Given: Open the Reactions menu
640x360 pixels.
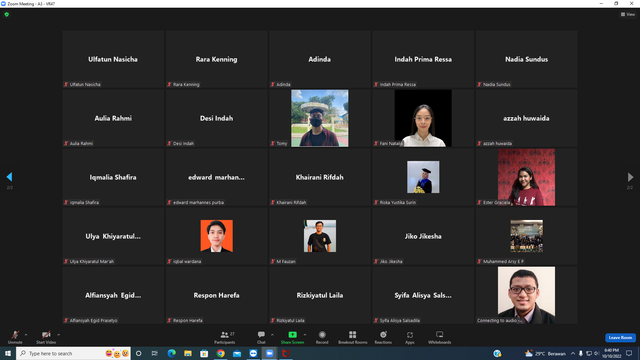Looking at the screenshot, I should (x=383, y=337).
